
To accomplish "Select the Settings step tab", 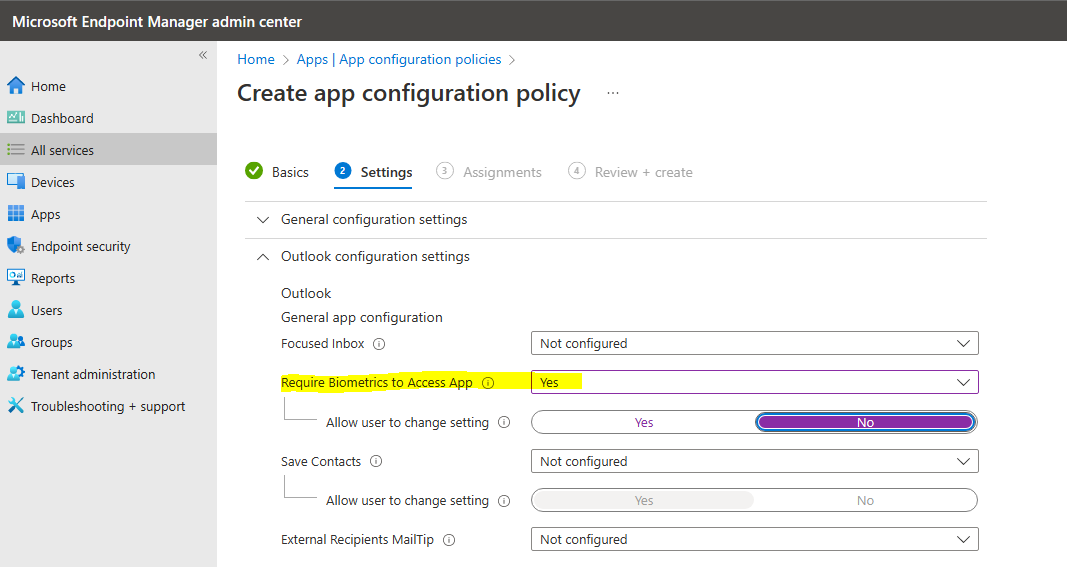I will [x=373, y=172].
